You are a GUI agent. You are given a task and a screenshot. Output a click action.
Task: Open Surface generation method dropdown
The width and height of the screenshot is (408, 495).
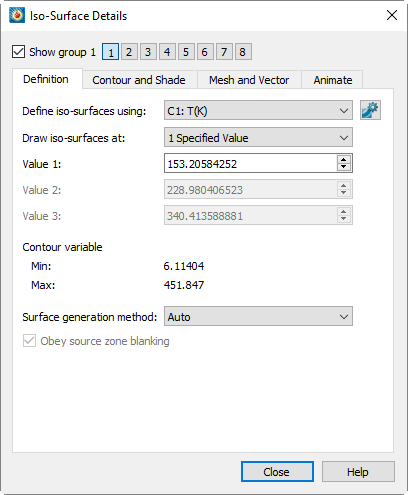coord(258,316)
